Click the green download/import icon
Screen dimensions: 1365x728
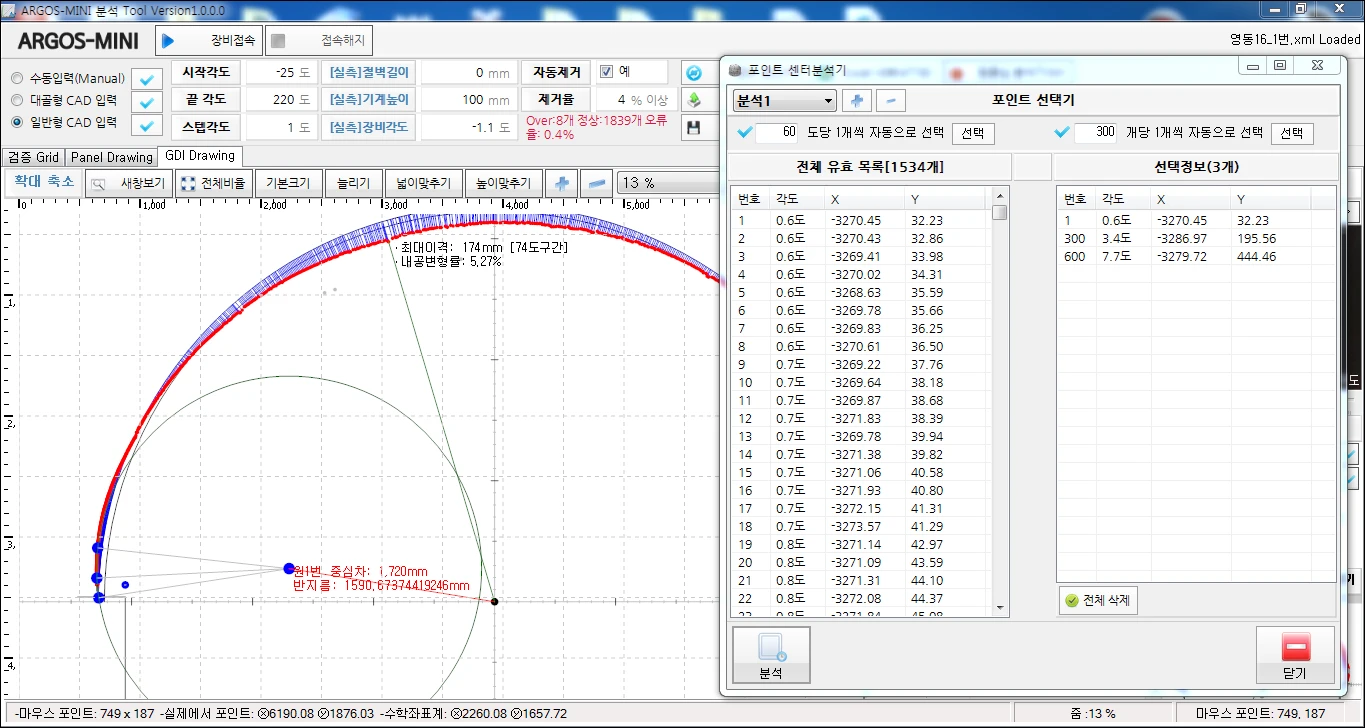click(694, 100)
